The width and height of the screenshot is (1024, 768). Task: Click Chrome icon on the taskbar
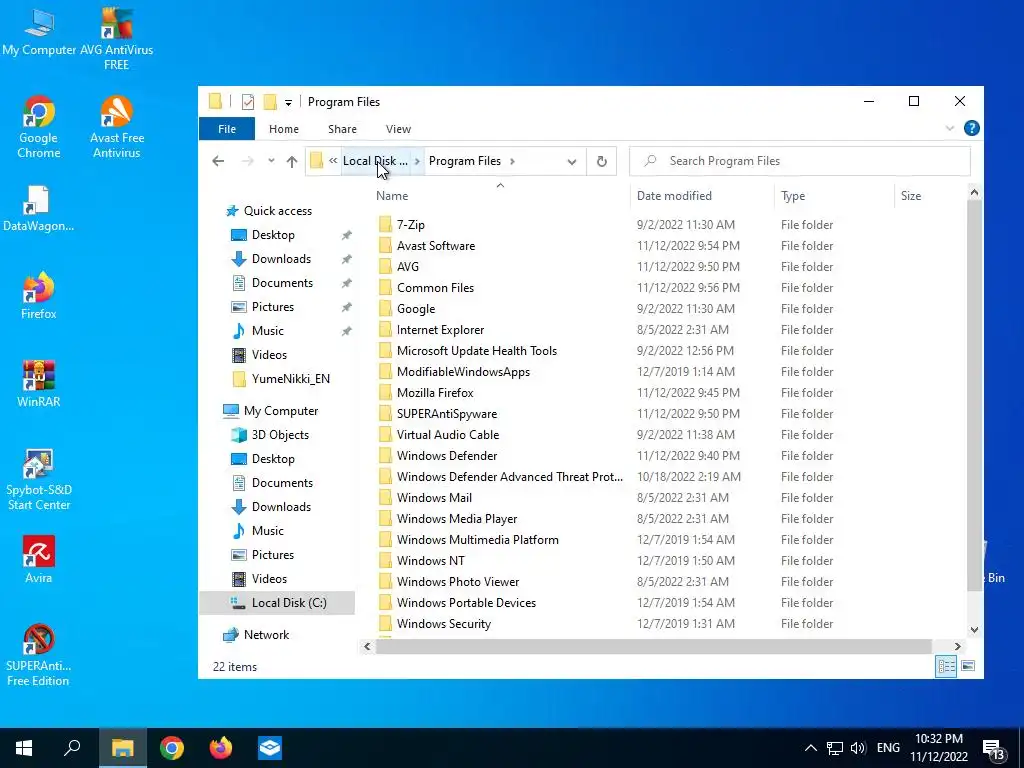point(172,748)
